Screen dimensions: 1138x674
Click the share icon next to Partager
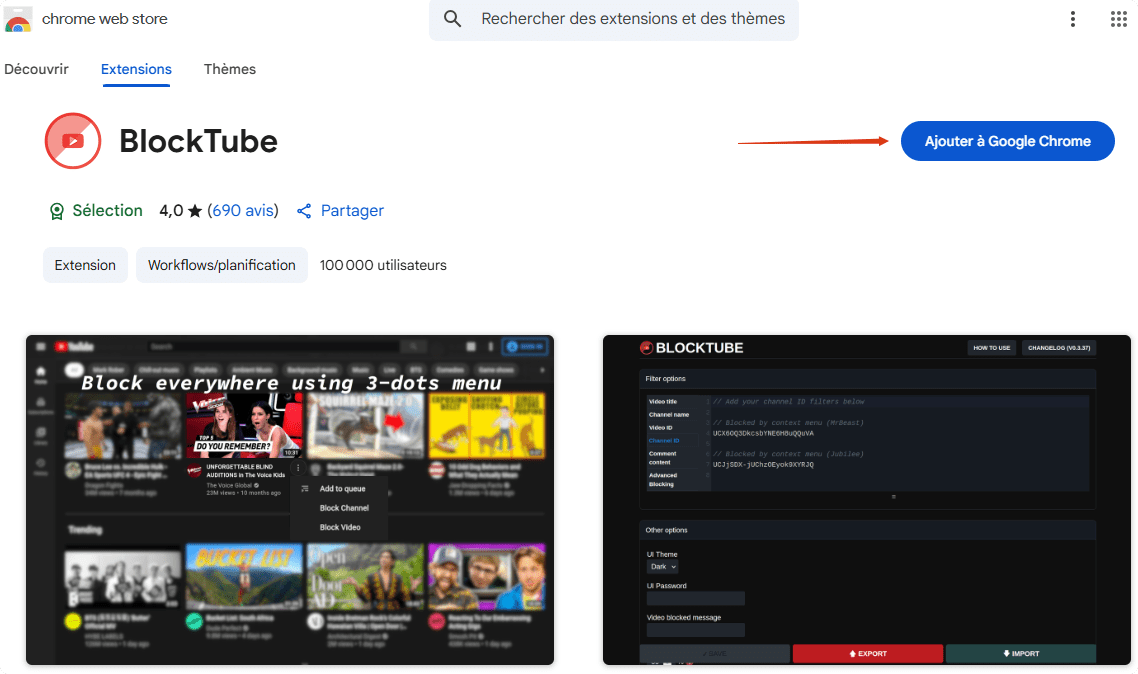(x=304, y=211)
